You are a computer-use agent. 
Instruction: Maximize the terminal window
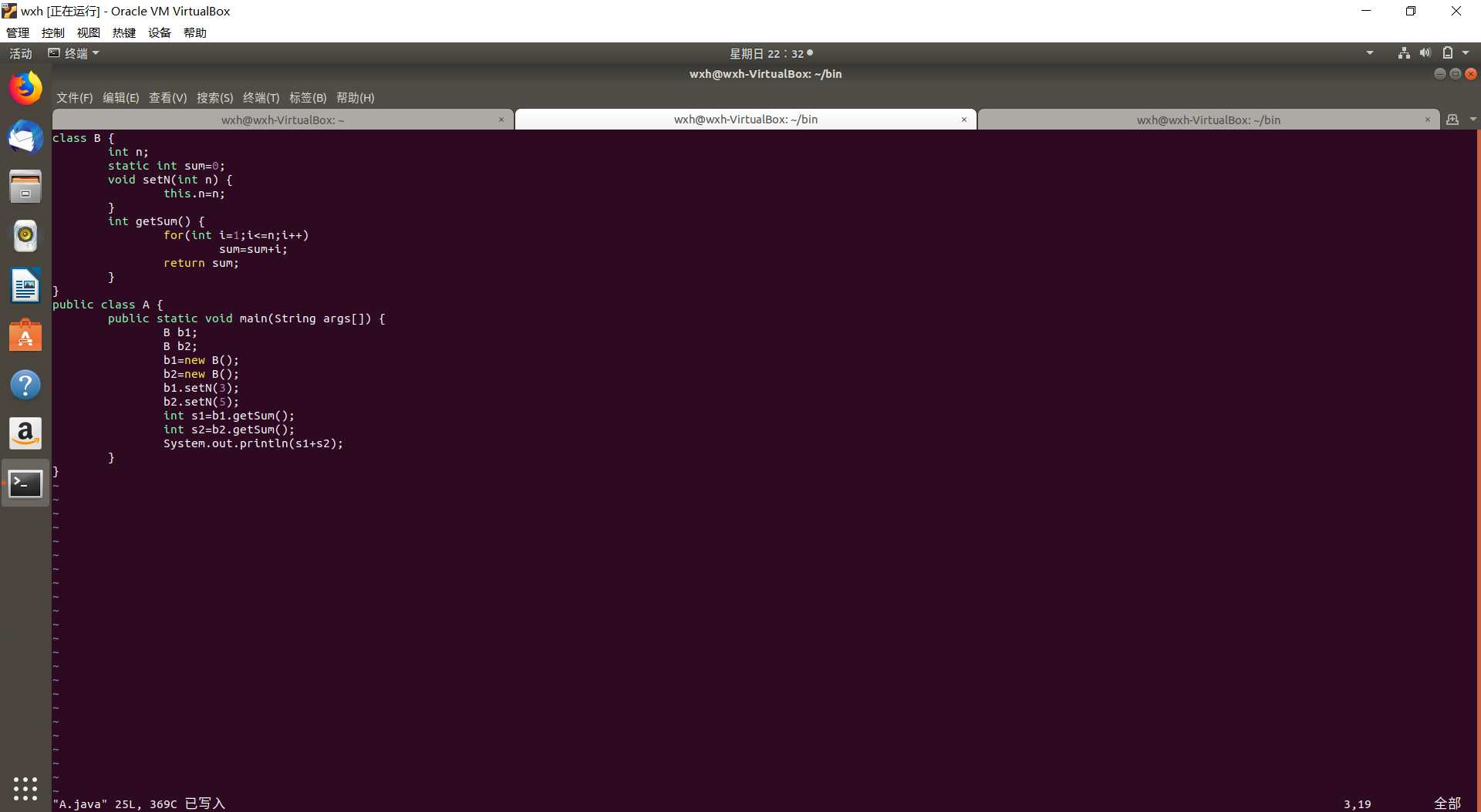click(1456, 74)
